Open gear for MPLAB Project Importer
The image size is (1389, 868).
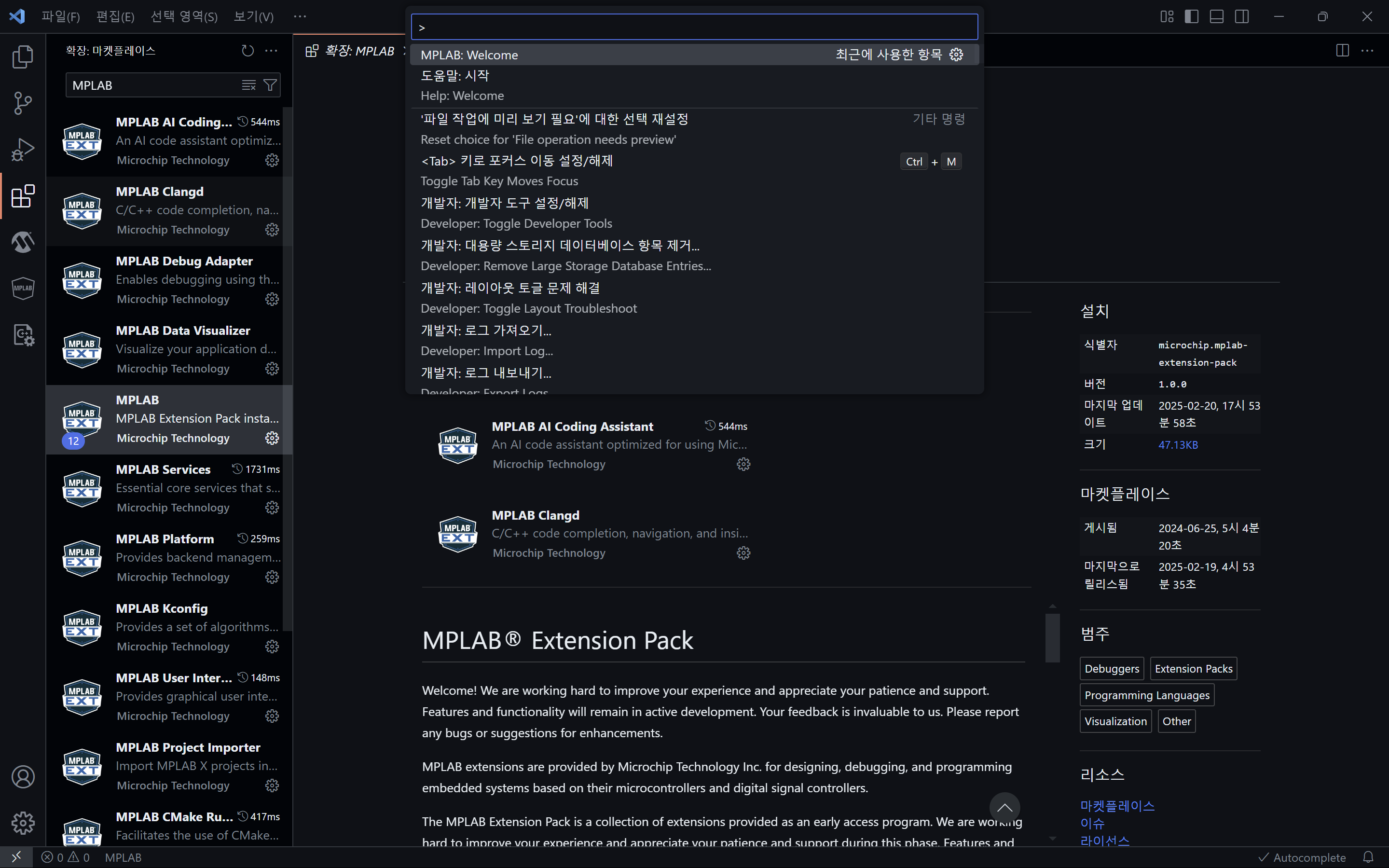tap(272, 785)
